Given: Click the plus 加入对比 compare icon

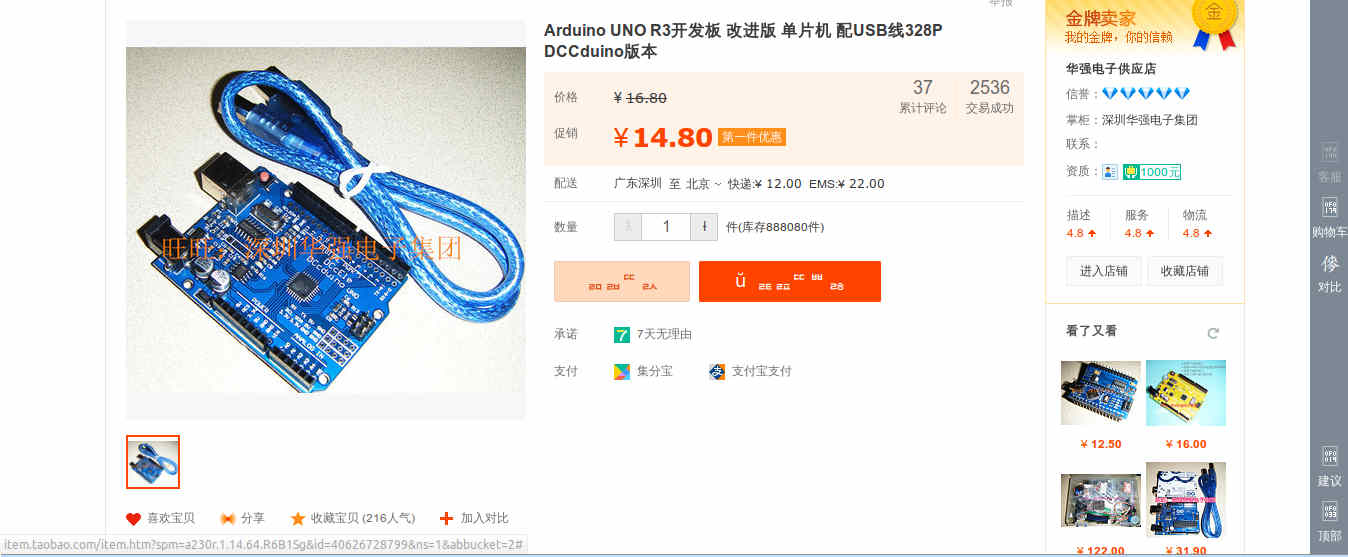Looking at the screenshot, I should (447, 518).
